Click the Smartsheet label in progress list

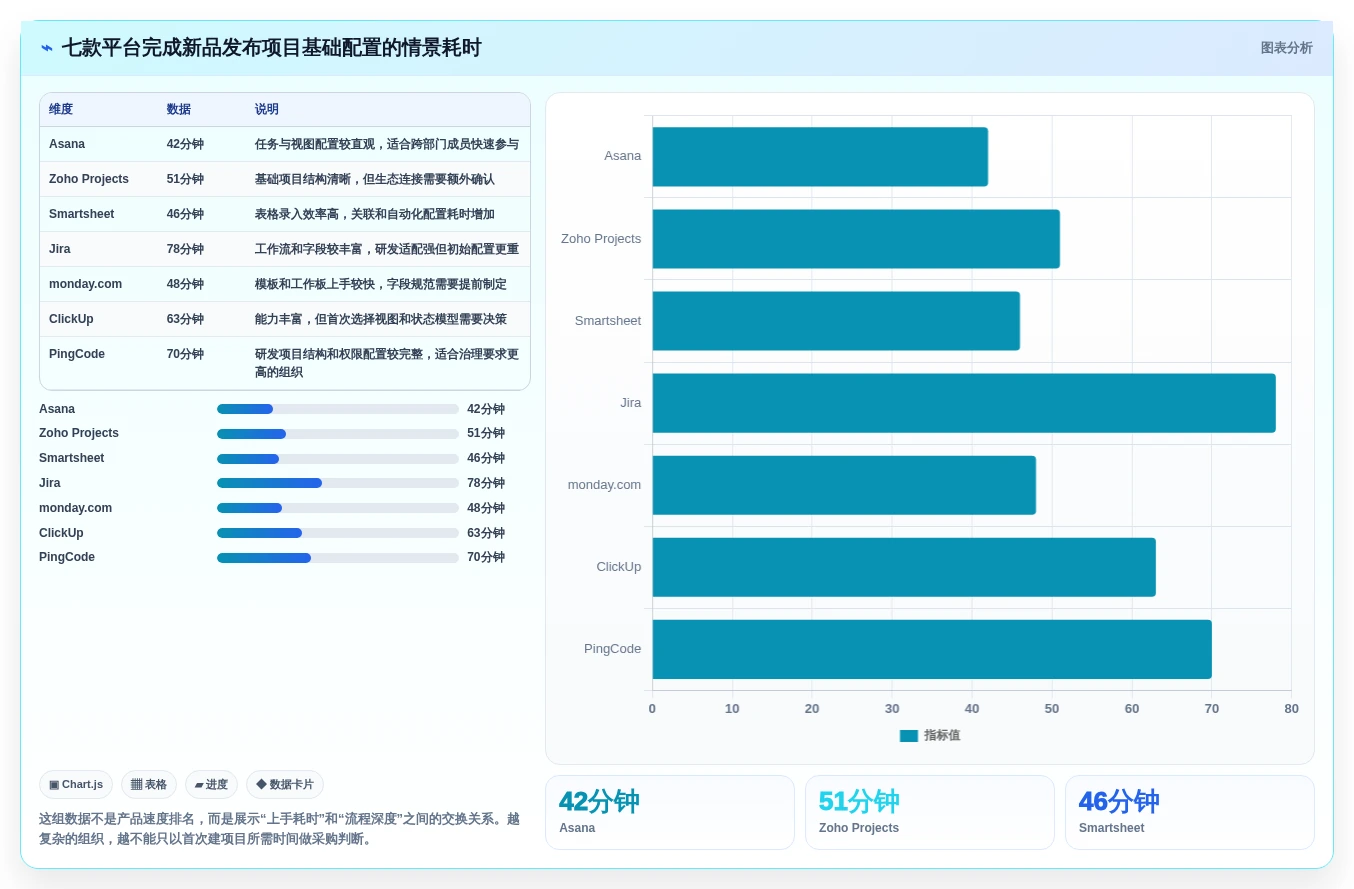coord(71,458)
